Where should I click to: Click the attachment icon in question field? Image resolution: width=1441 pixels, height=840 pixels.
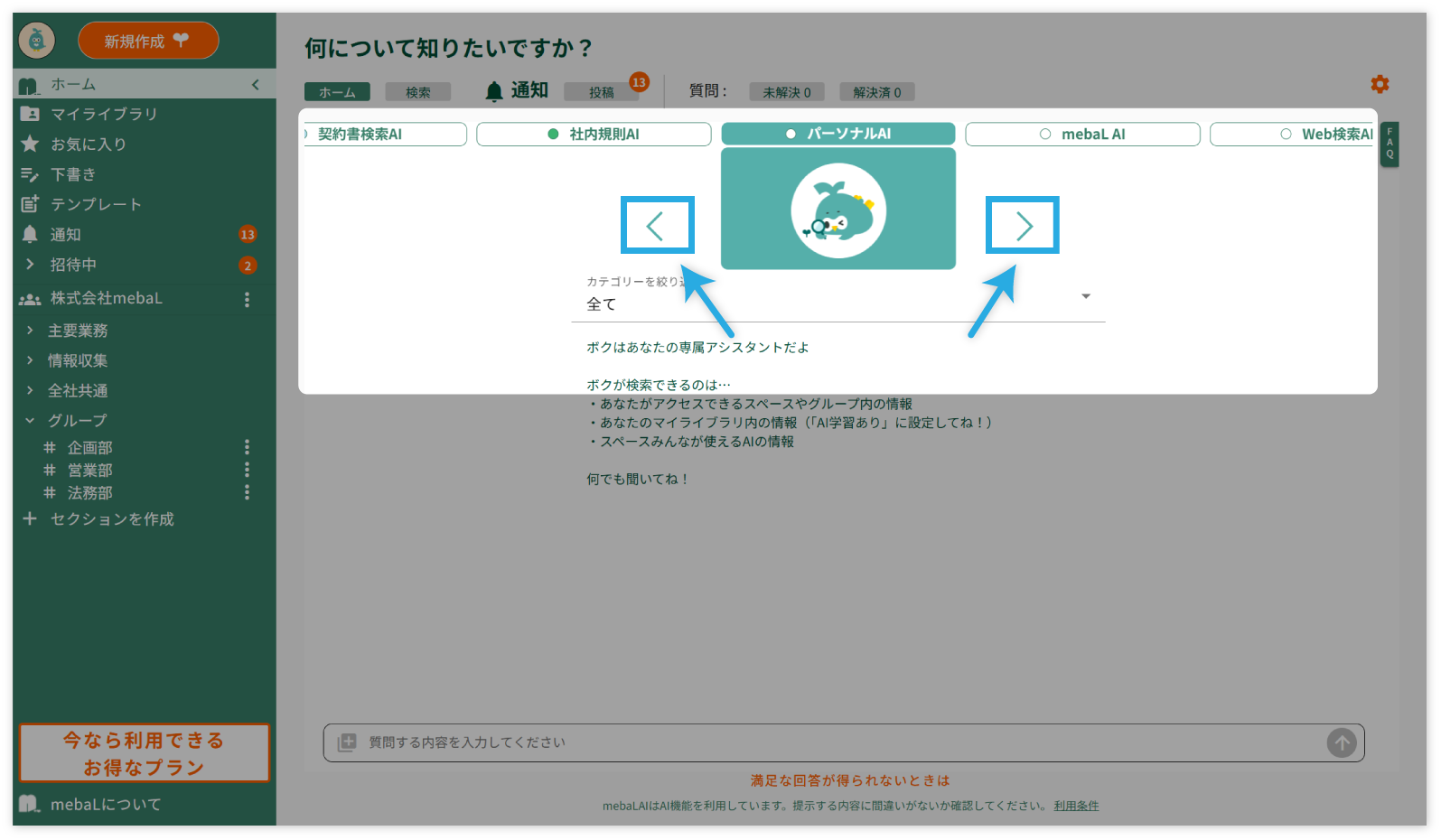pyautogui.click(x=347, y=742)
